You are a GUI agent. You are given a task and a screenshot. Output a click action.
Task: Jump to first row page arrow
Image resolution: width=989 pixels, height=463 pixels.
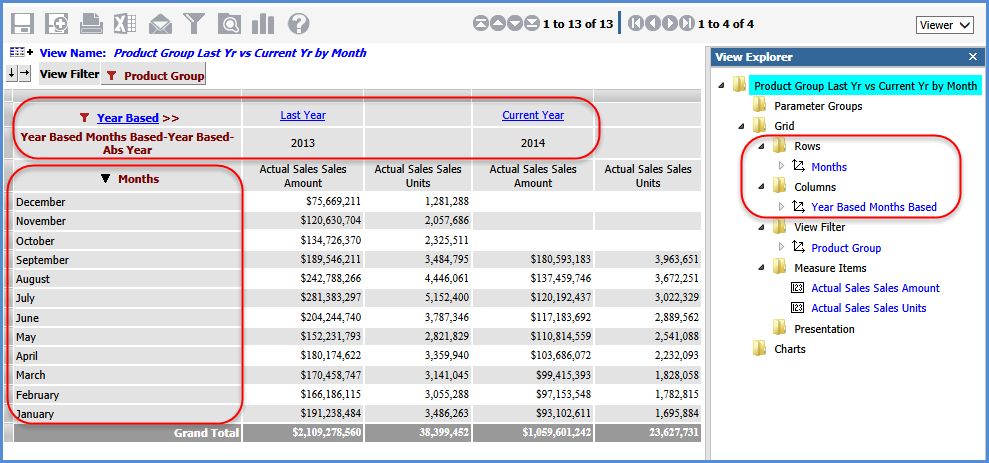coord(481,23)
